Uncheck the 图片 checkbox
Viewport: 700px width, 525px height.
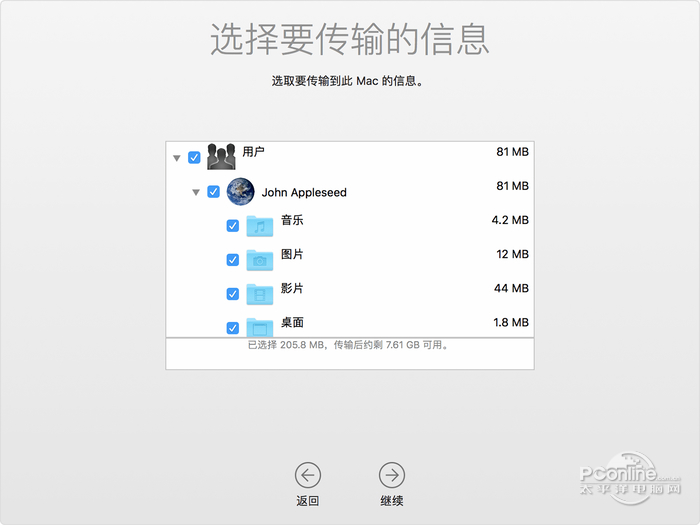[233, 260]
